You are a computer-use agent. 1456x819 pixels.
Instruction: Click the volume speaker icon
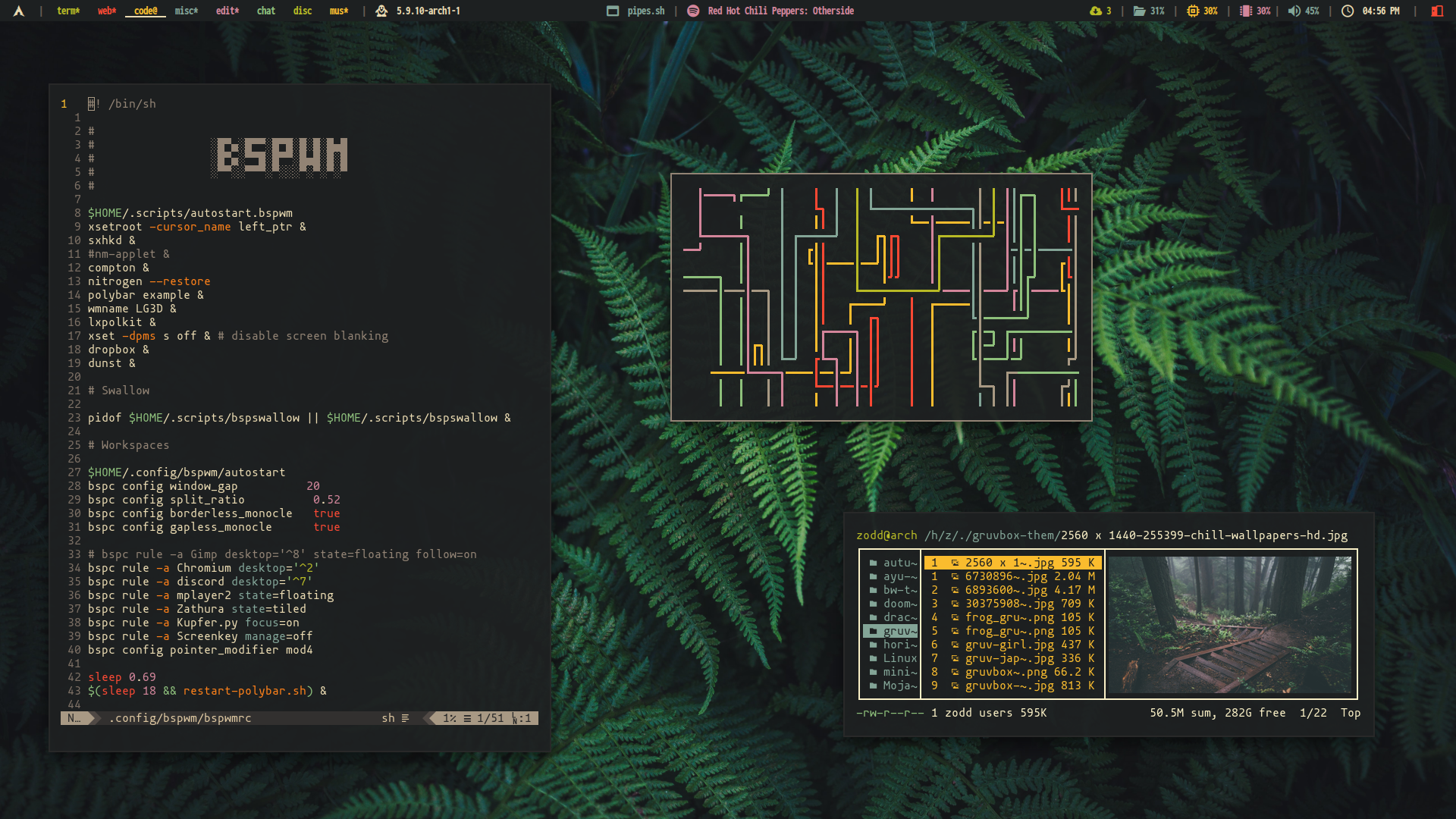coord(1294,11)
